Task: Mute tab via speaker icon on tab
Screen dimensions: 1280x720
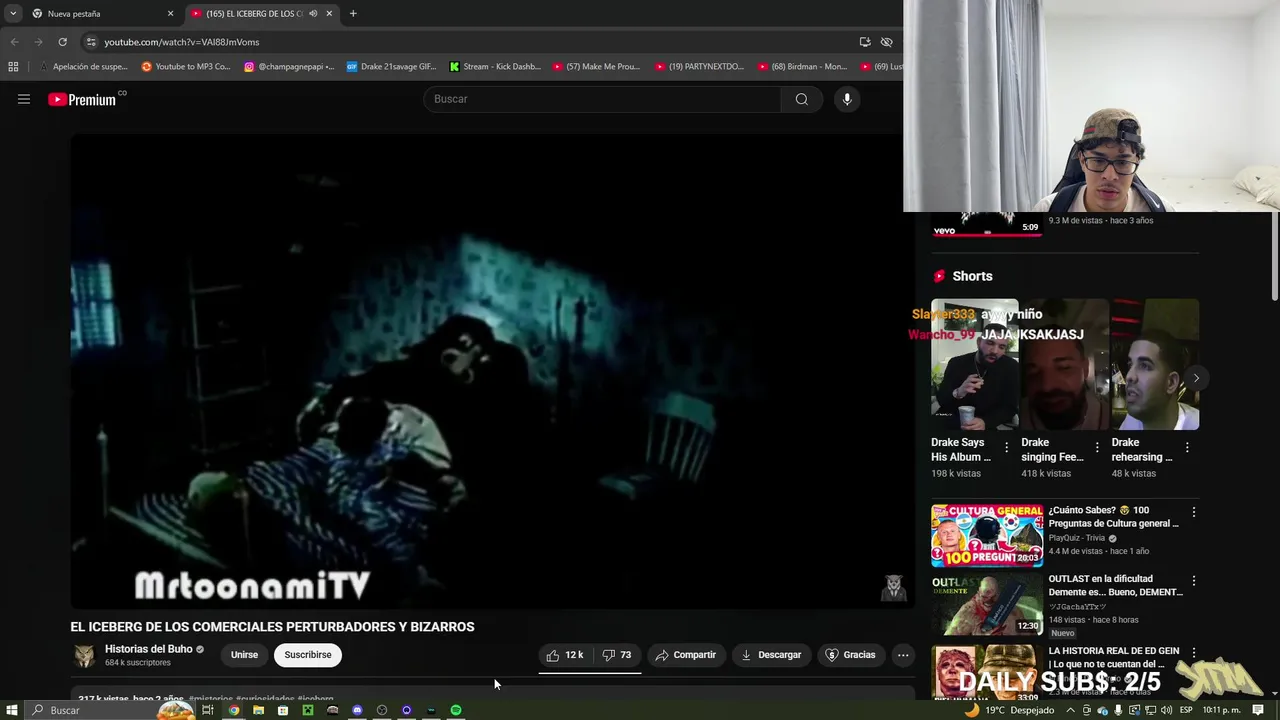Action: point(313,14)
